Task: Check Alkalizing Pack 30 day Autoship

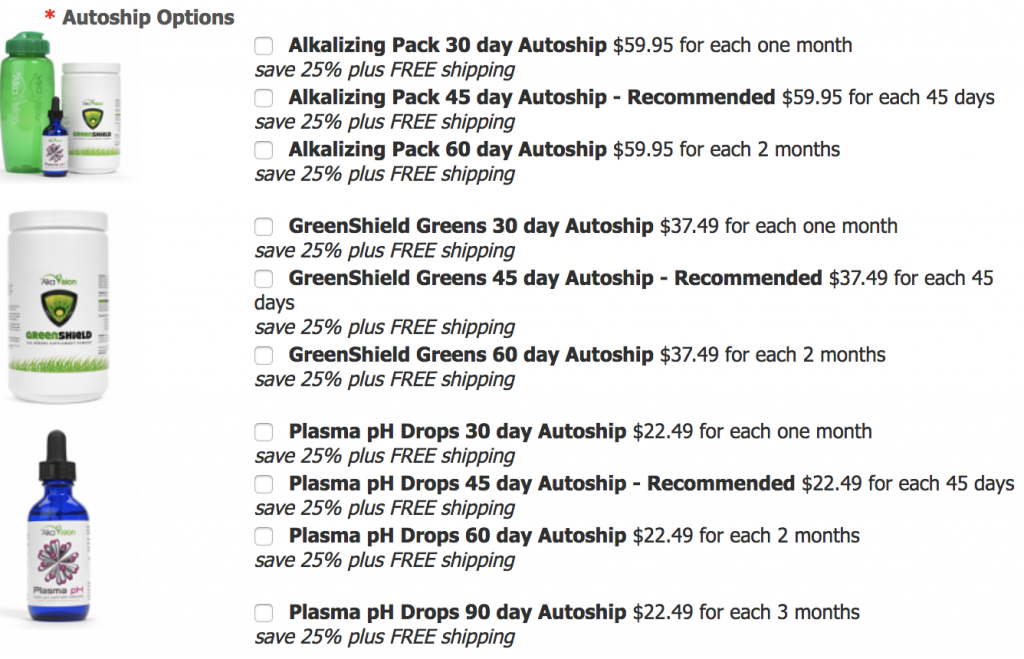Action: pyautogui.click(x=263, y=46)
